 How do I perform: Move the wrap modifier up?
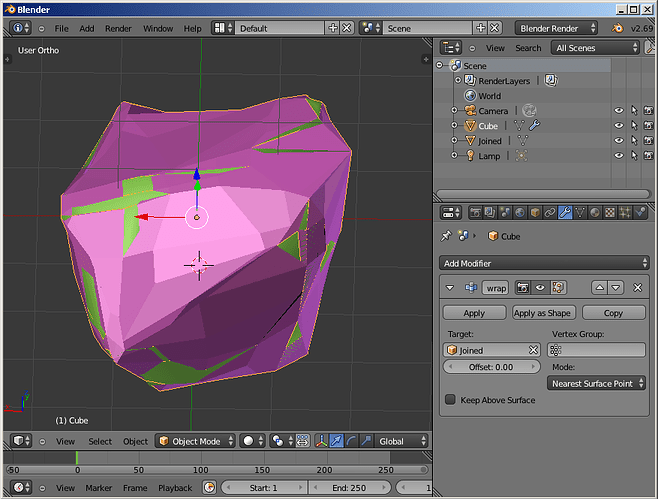(x=600, y=287)
